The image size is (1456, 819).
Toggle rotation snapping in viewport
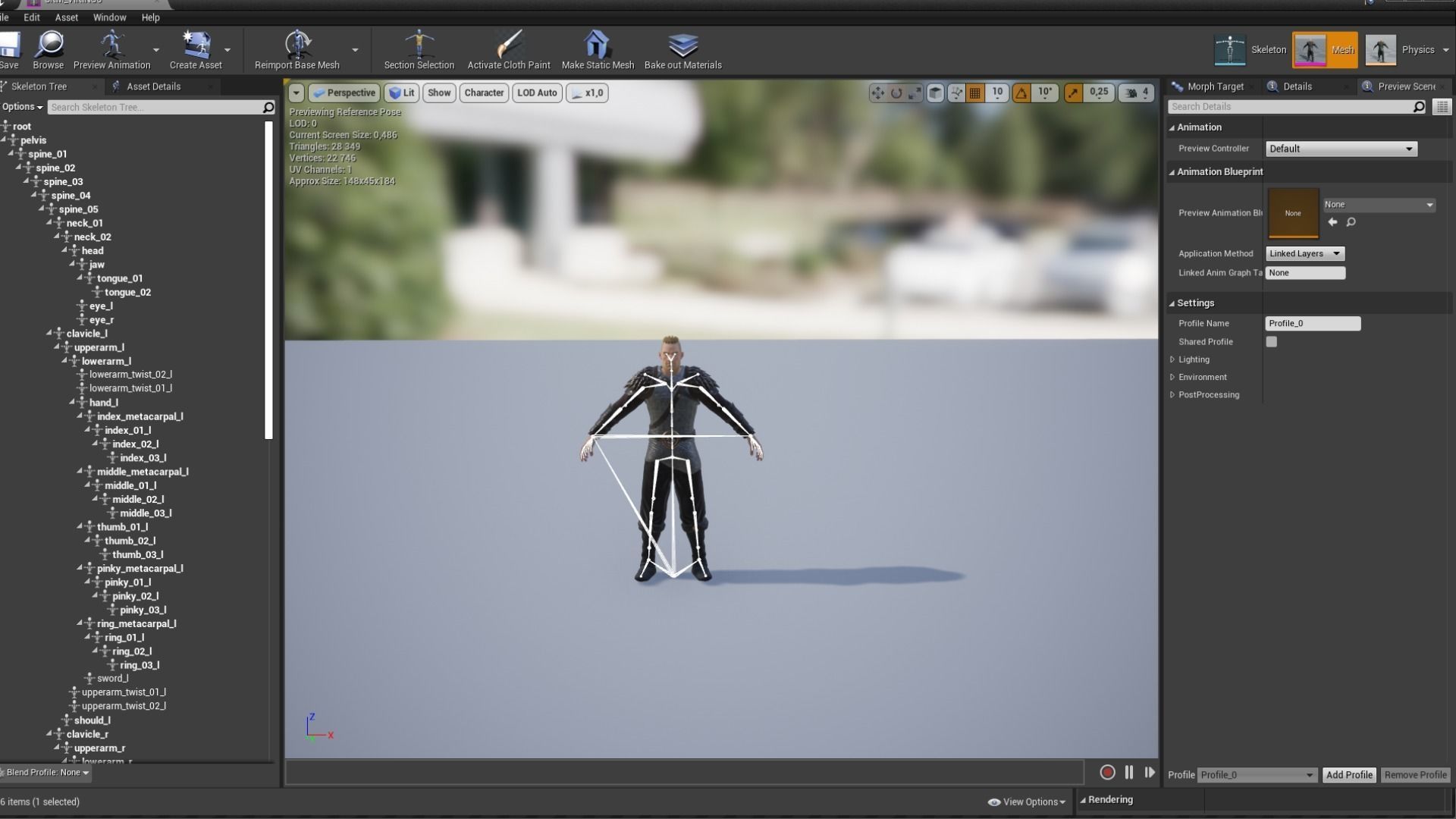(1021, 93)
